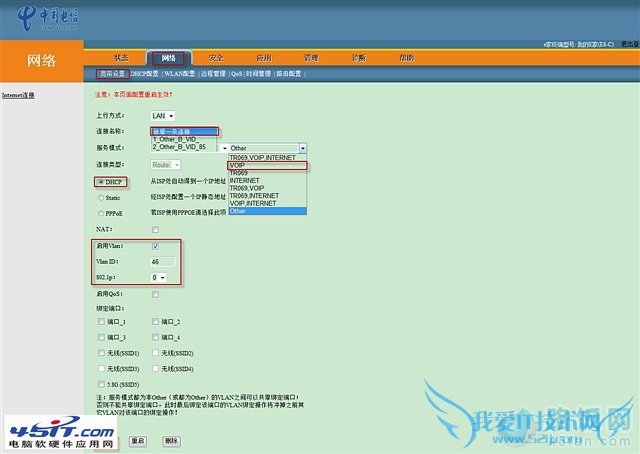Check the 5.8G (SSID5) binding box

pyautogui.click(x=101, y=384)
